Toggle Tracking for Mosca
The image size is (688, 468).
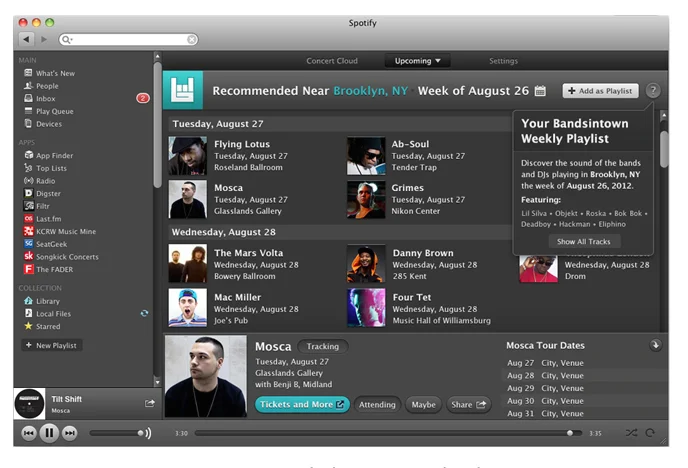(322, 347)
